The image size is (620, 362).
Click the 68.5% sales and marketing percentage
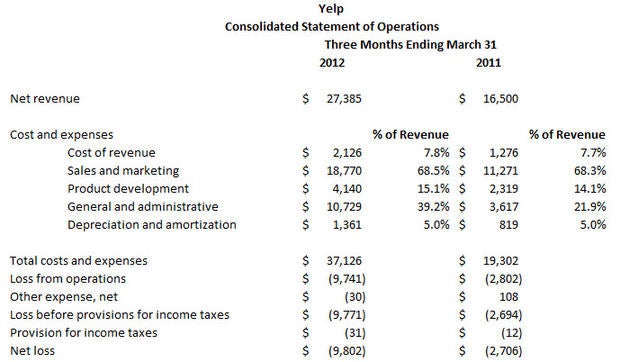point(433,171)
